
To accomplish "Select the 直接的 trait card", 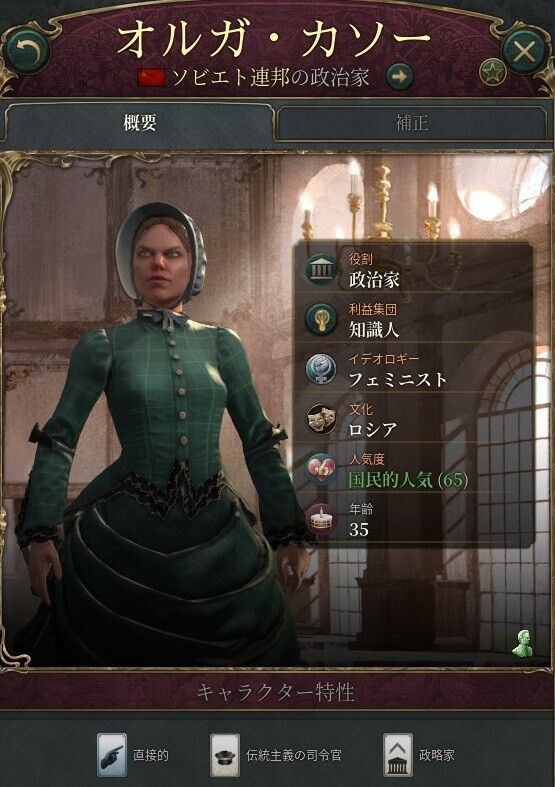I will (134, 755).
